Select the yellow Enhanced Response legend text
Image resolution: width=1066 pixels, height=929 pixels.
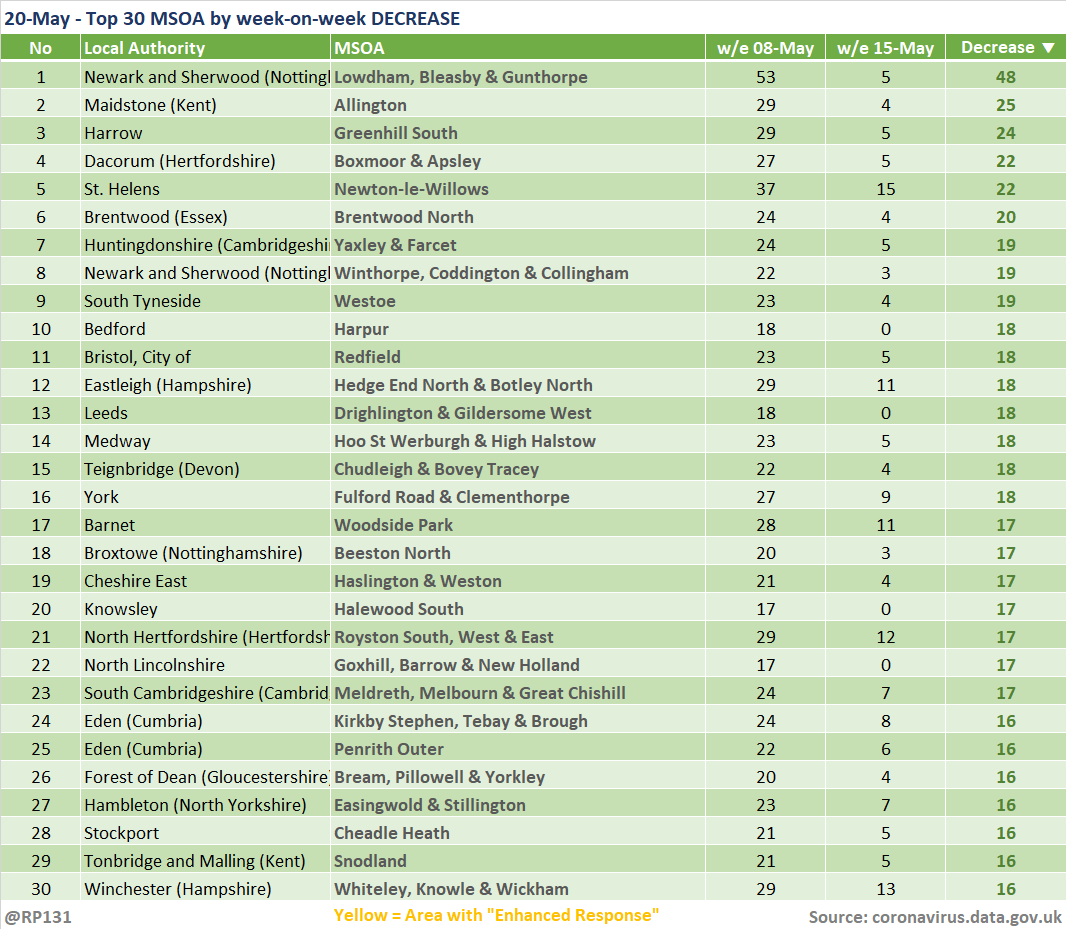(x=496, y=915)
